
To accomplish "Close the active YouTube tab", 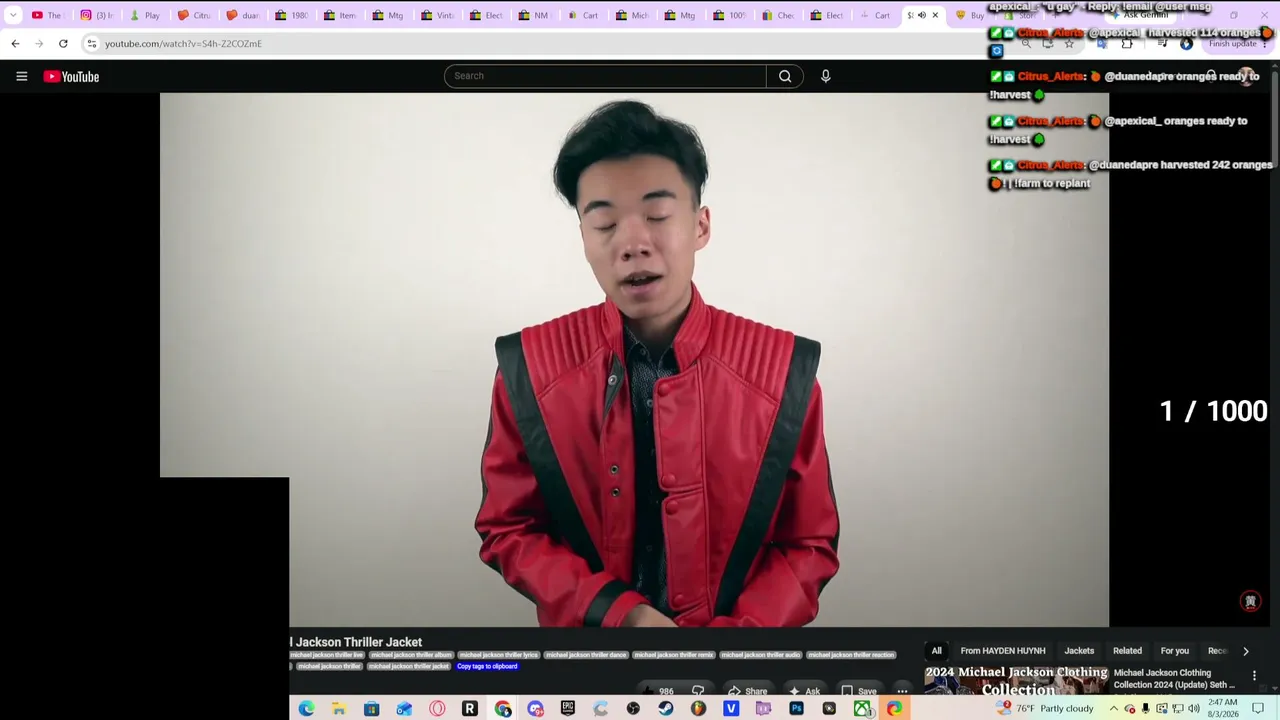I will point(935,15).
